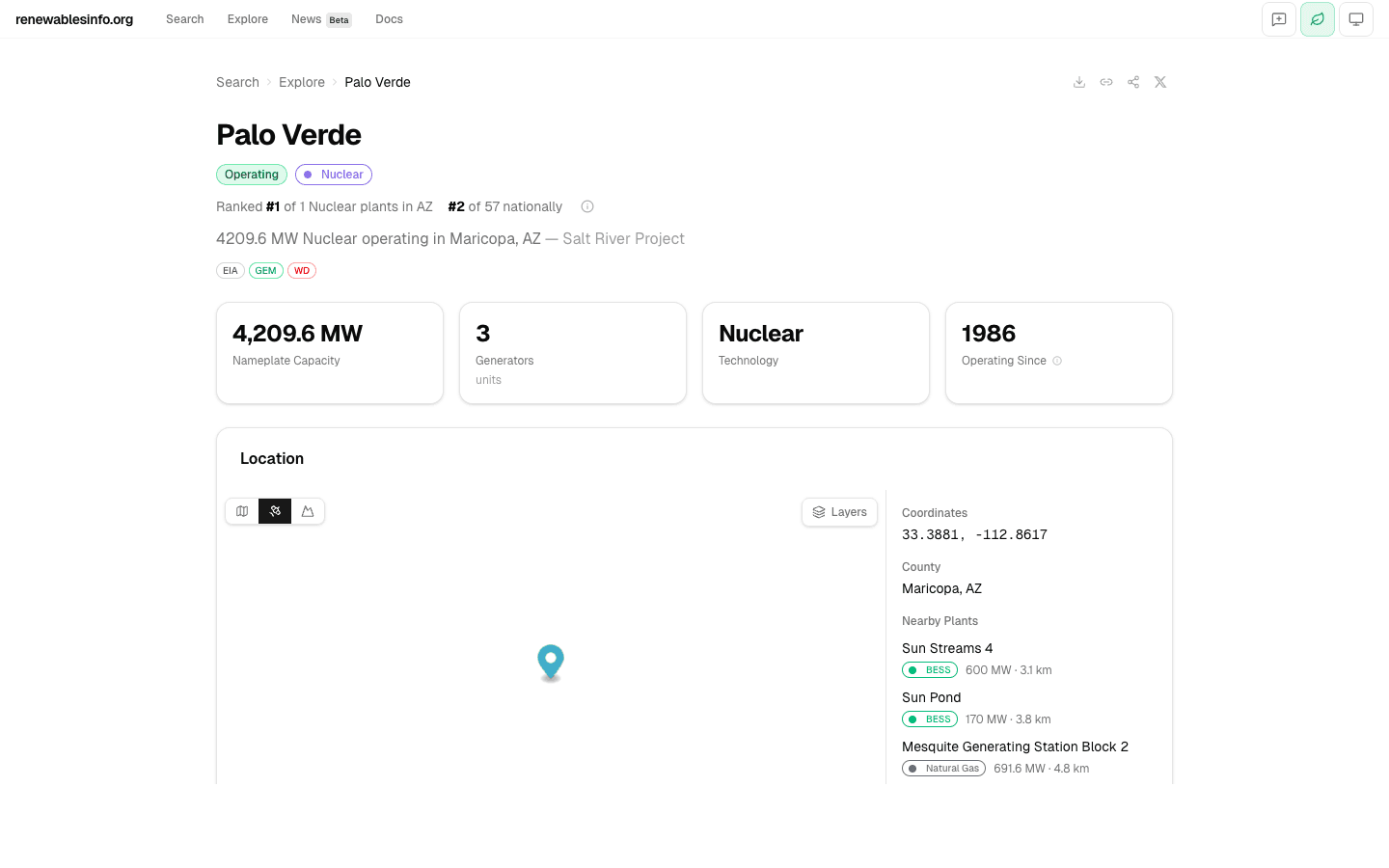The image size is (1389, 868).
Task: Go to the Docs page
Action: pos(389,18)
